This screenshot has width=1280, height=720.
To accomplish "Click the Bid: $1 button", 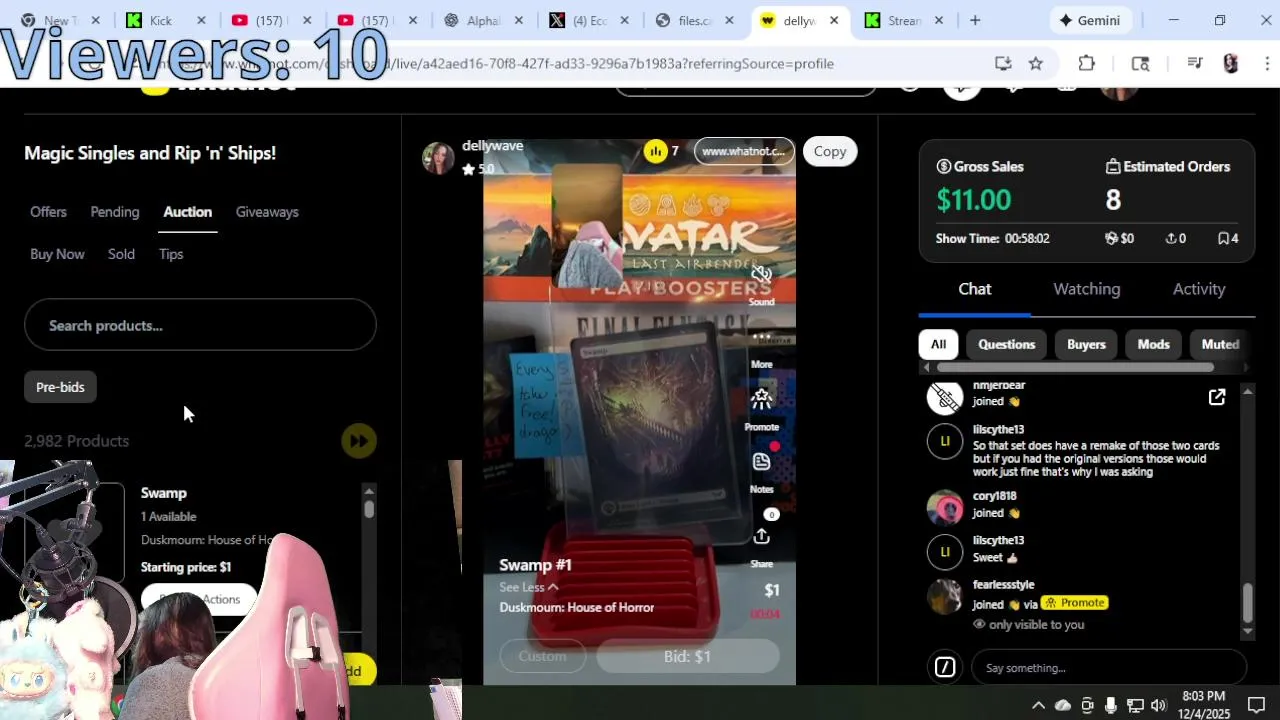I will click(x=687, y=656).
